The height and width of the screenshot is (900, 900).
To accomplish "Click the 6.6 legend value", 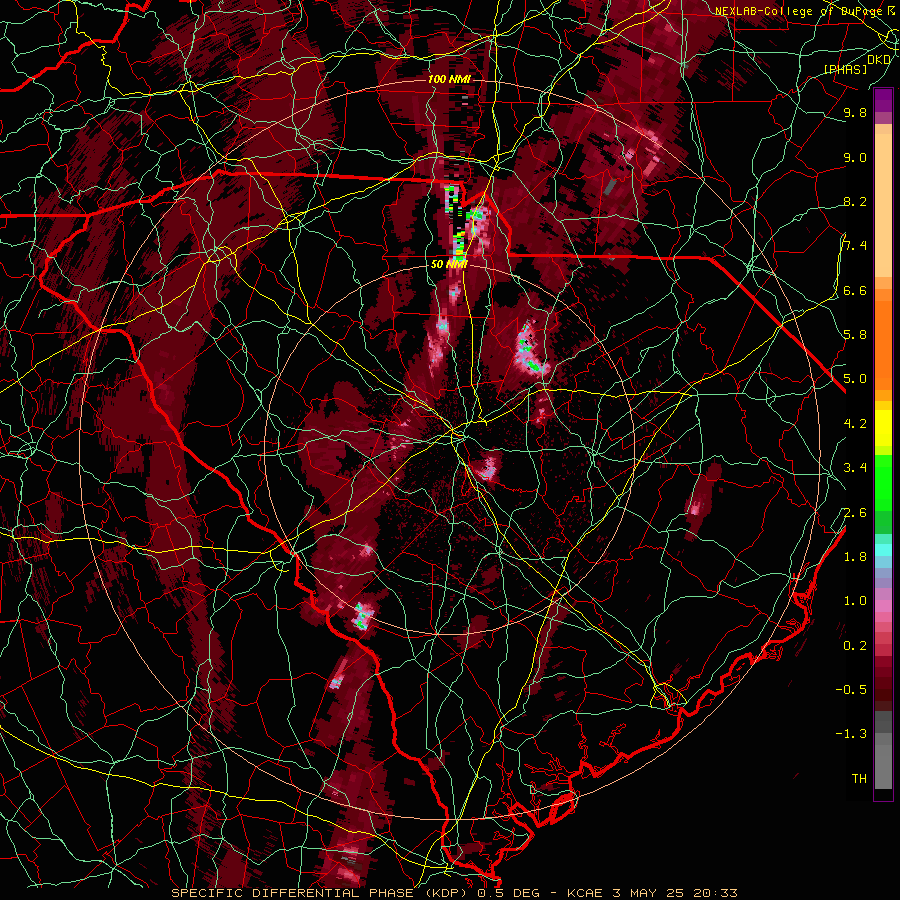I will click(855, 290).
